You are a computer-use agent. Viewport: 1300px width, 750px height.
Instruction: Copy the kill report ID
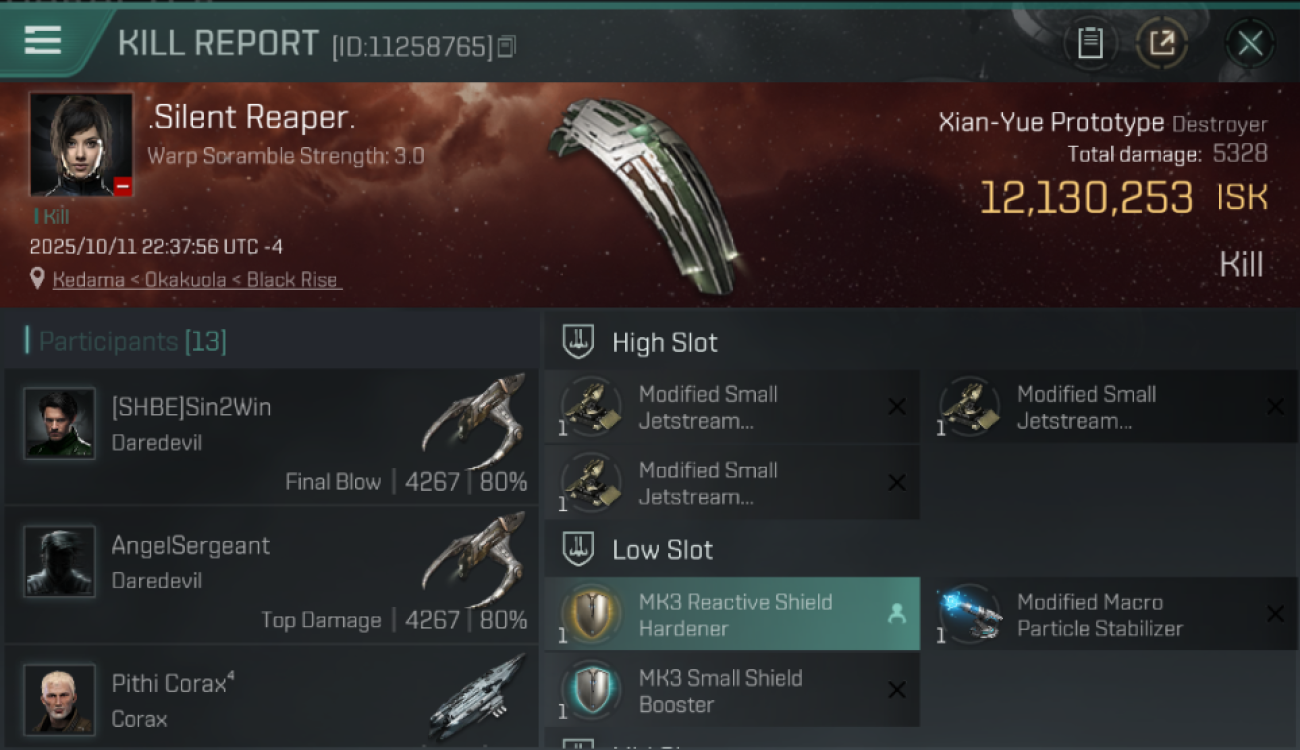[x=507, y=46]
